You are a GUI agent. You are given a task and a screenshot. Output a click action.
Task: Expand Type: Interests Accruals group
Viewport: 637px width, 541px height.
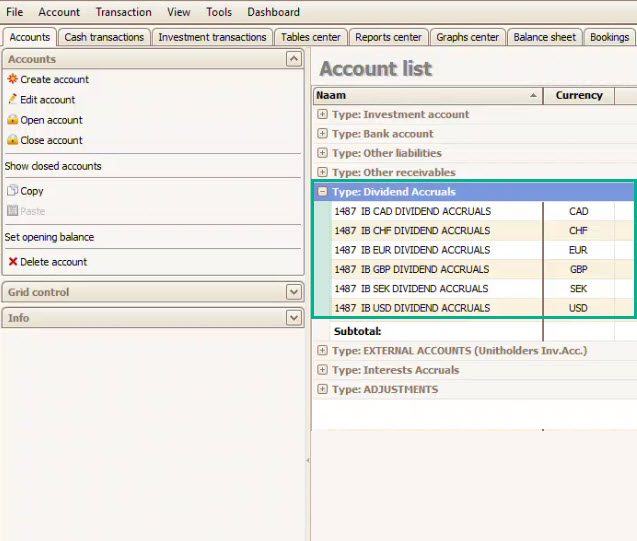pos(322,370)
